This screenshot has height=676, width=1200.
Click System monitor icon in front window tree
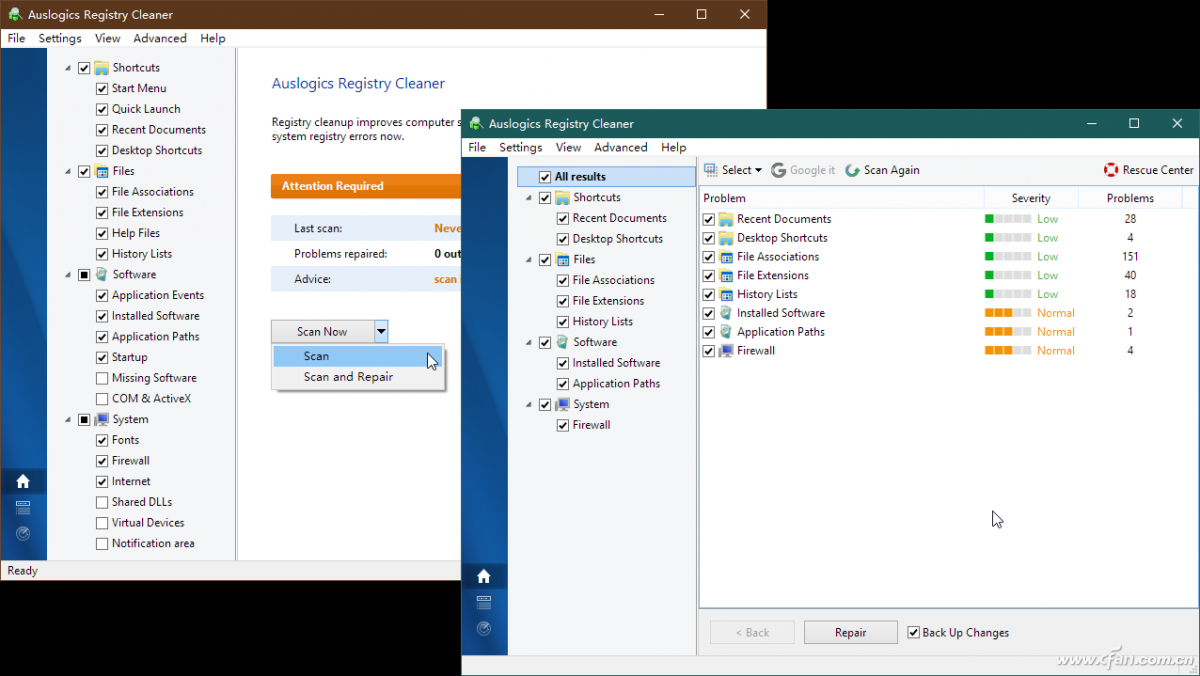coord(562,405)
